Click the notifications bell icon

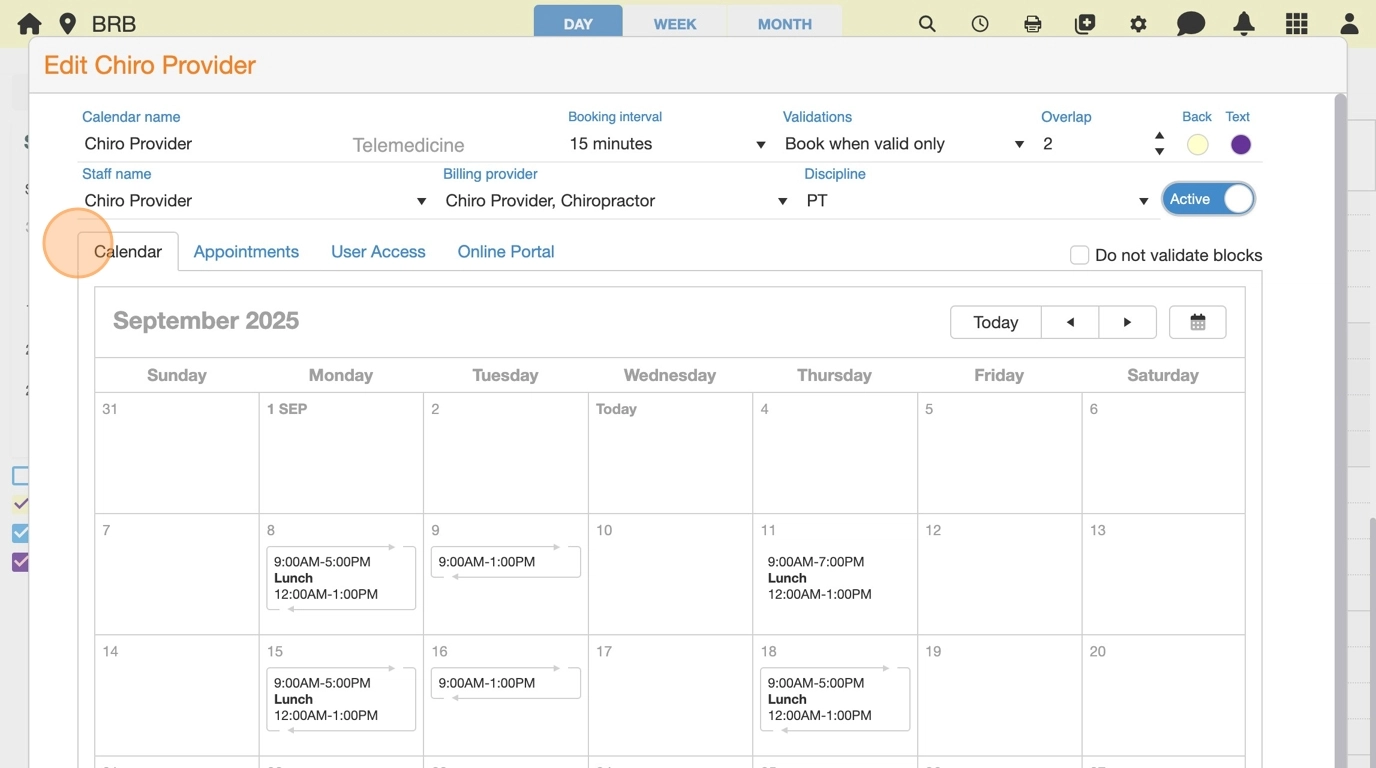click(1244, 24)
